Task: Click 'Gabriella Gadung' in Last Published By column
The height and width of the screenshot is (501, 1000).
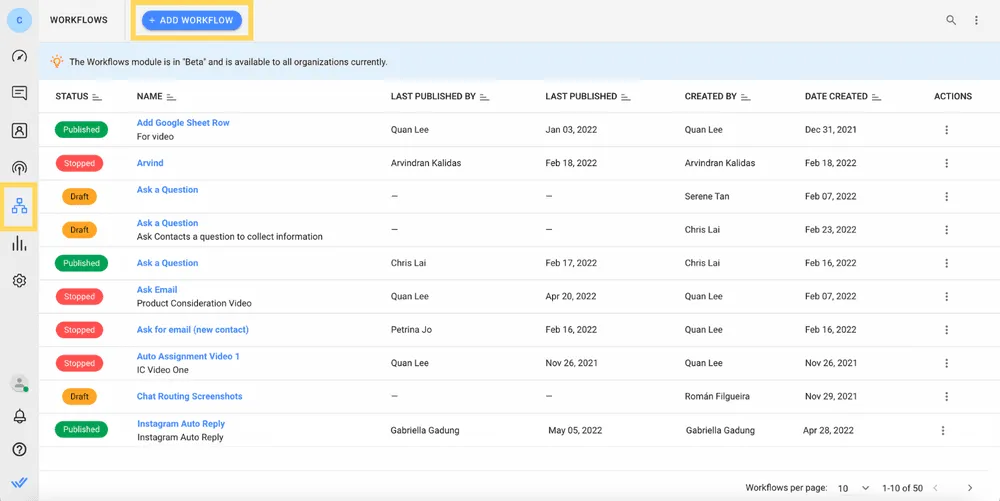Action: click(x=425, y=430)
